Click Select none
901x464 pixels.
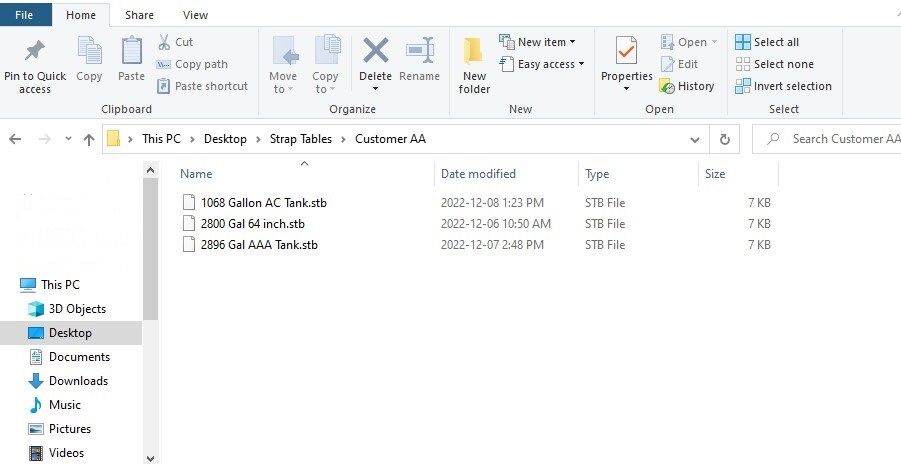(x=775, y=64)
